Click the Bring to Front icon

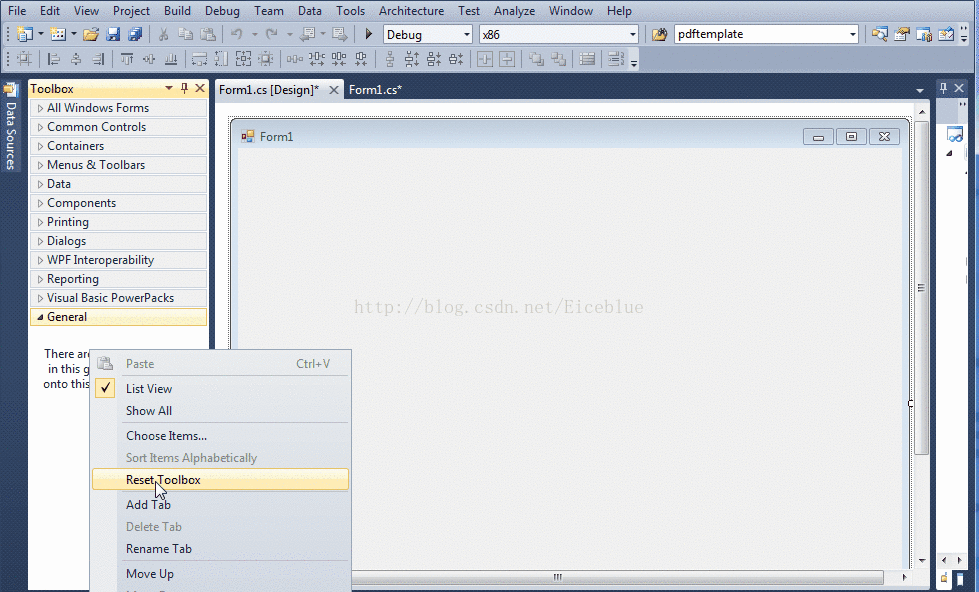tap(536, 59)
